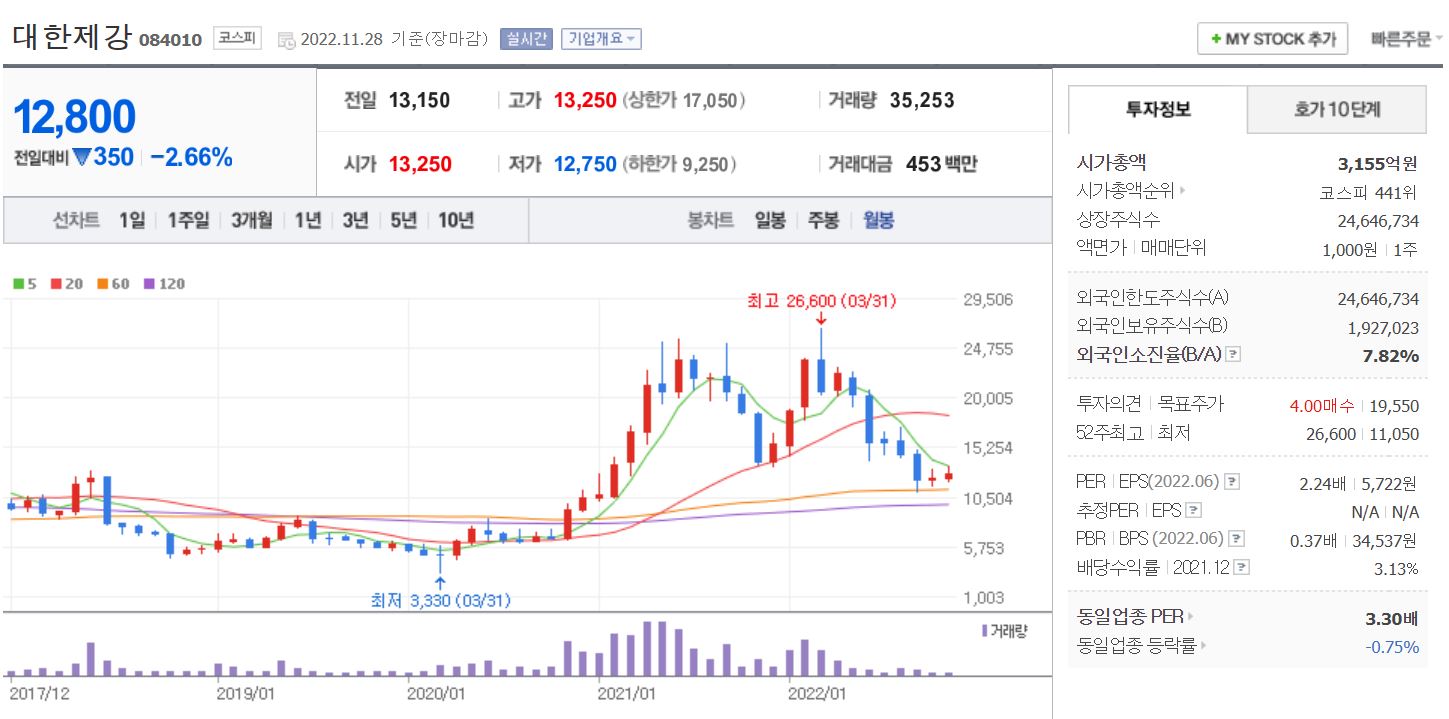
Task: Click the calendar icon beside the date 2022.11.28
Action: (286, 40)
